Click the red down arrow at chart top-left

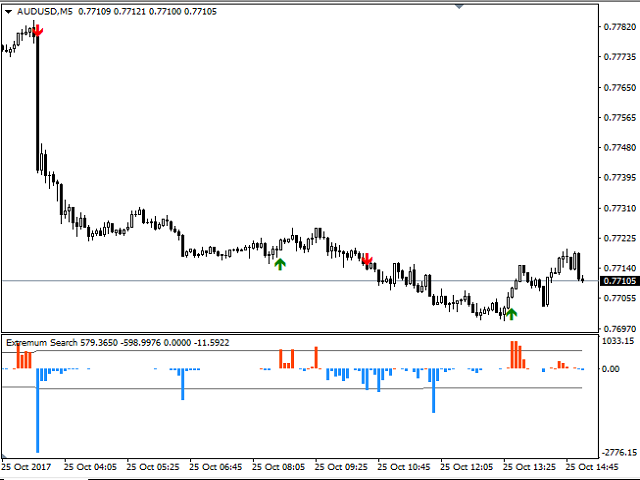38,30
